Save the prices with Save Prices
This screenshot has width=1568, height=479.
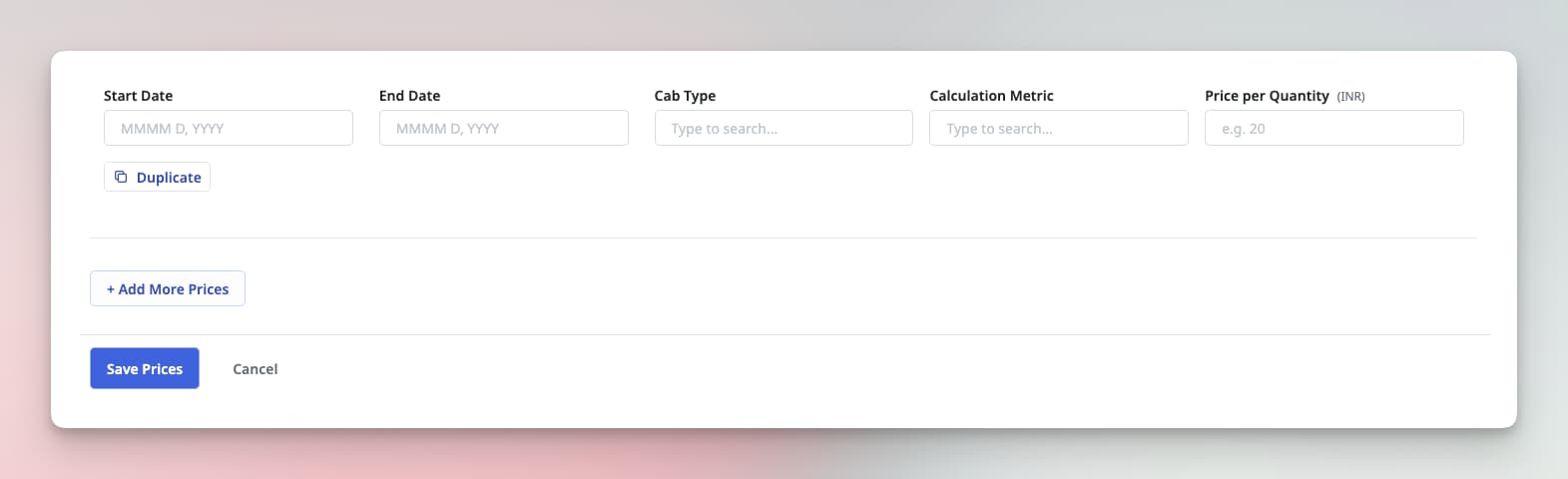145,368
